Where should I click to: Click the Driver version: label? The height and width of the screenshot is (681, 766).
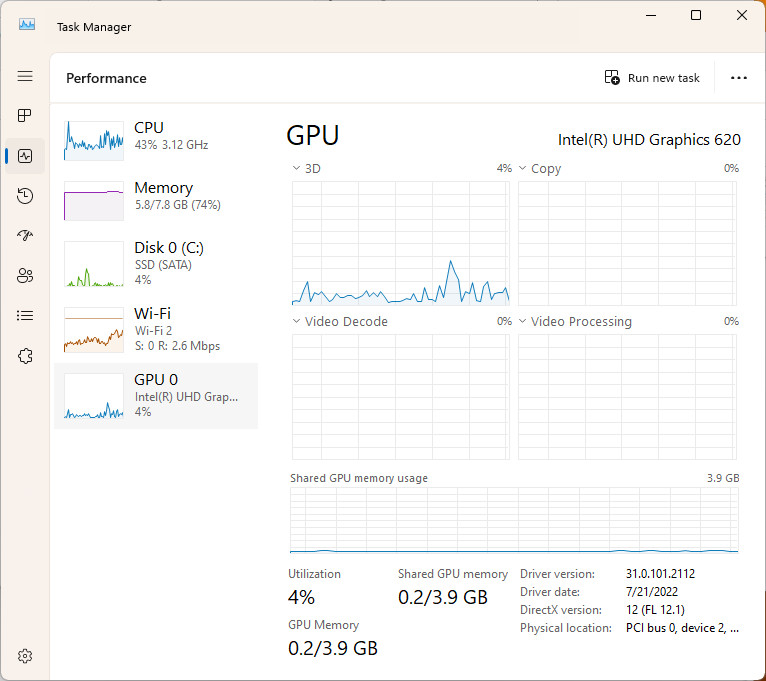pos(557,574)
